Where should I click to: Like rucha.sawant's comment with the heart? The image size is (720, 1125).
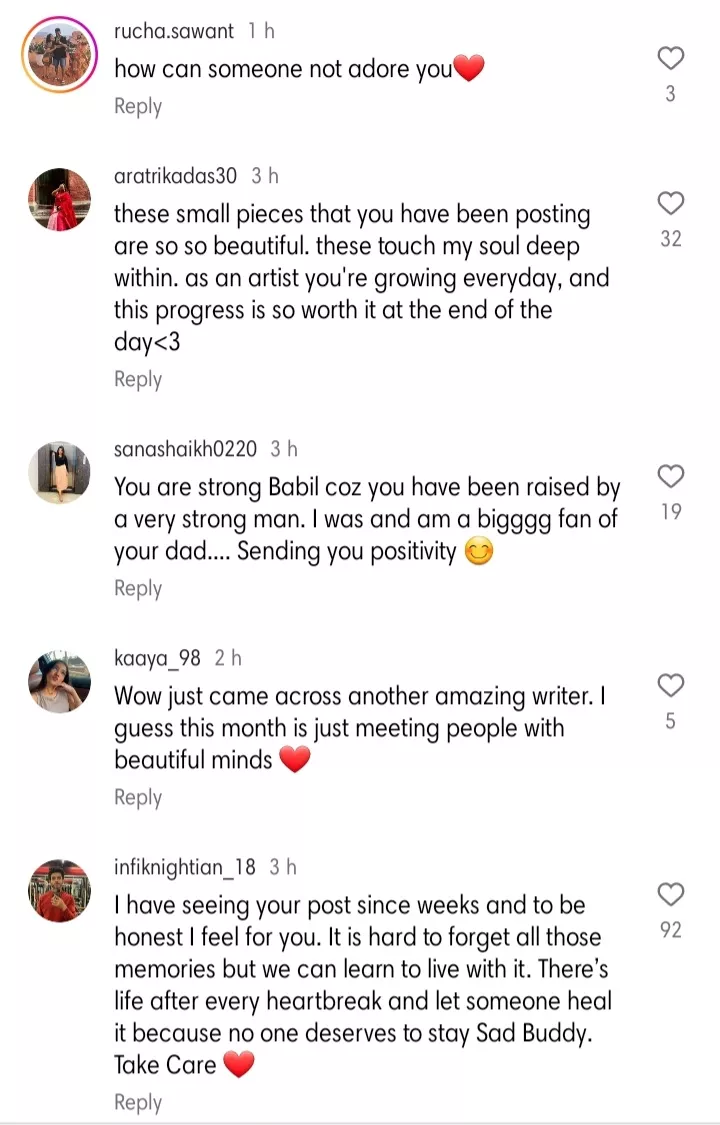point(670,59)
